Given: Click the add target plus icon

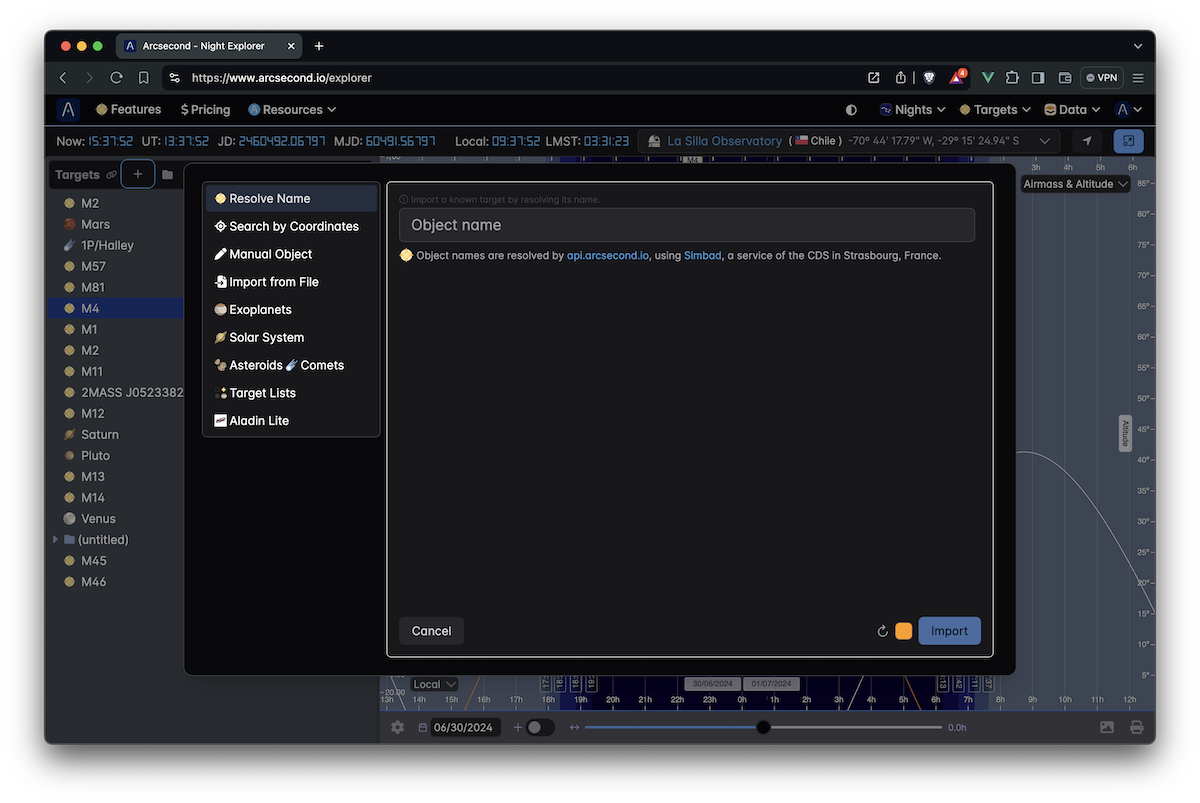Looking at the screenshot, I should click(x=138, y=174).
